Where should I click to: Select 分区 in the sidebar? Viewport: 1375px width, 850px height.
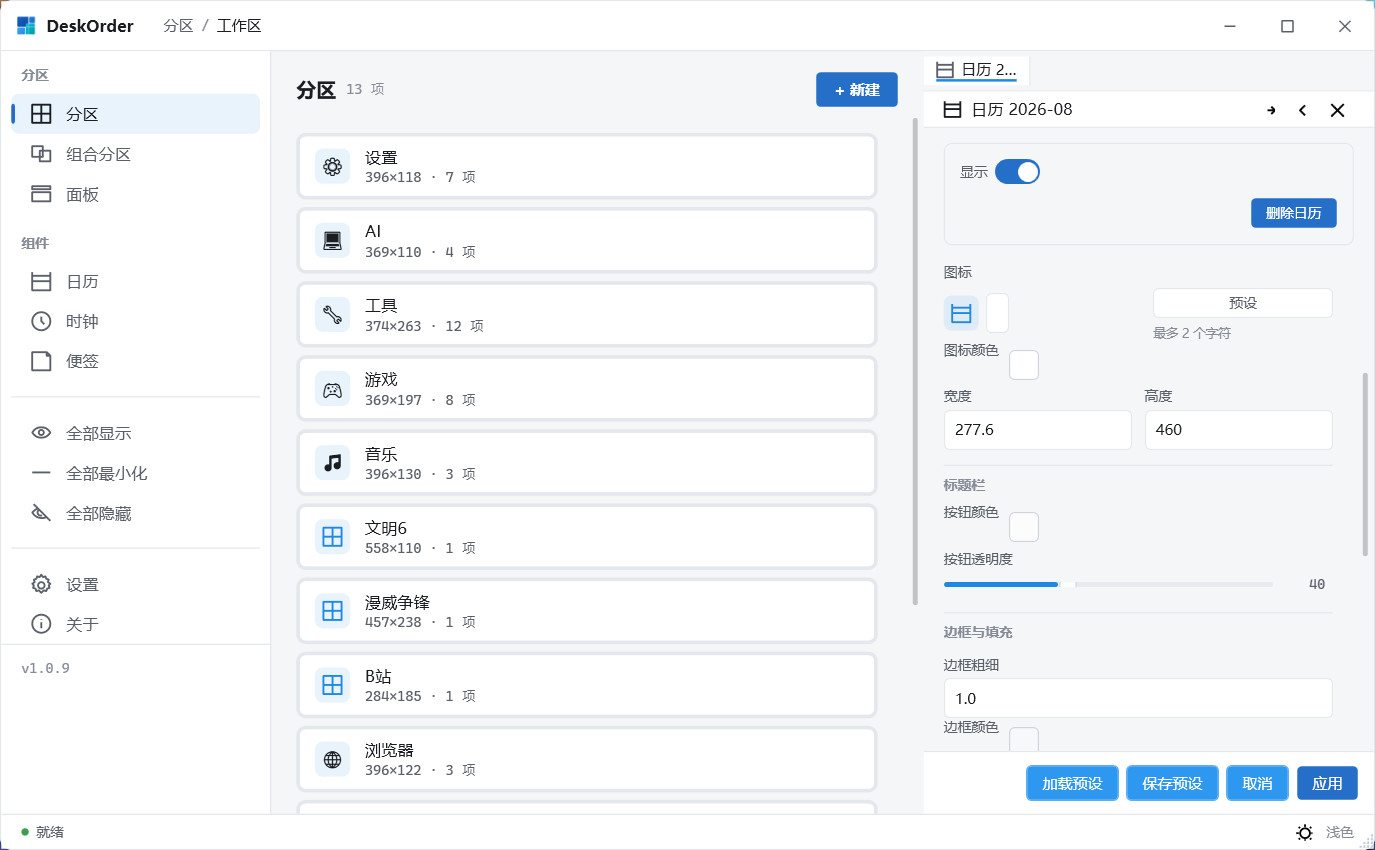click(x=136, y=114)
